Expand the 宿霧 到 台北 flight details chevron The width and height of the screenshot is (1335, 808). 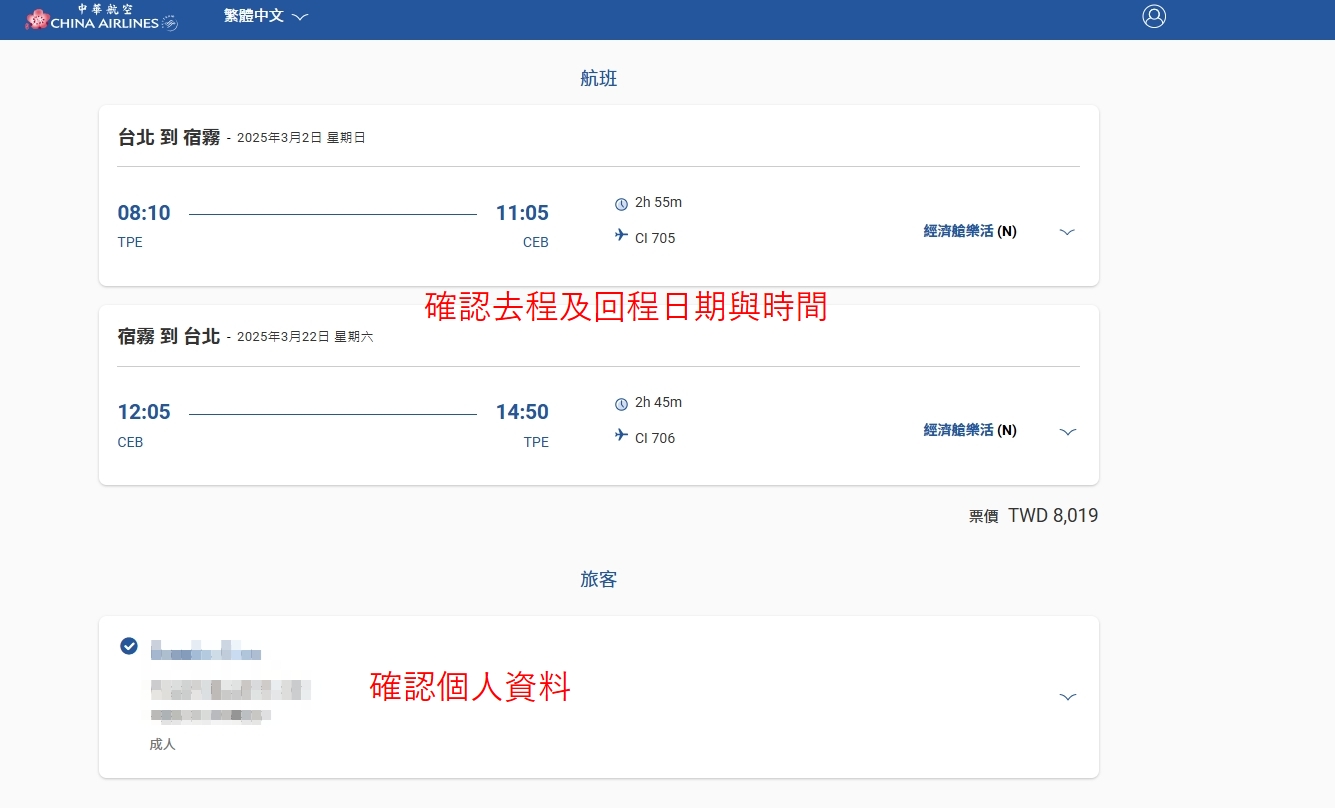pos(1067,432)
